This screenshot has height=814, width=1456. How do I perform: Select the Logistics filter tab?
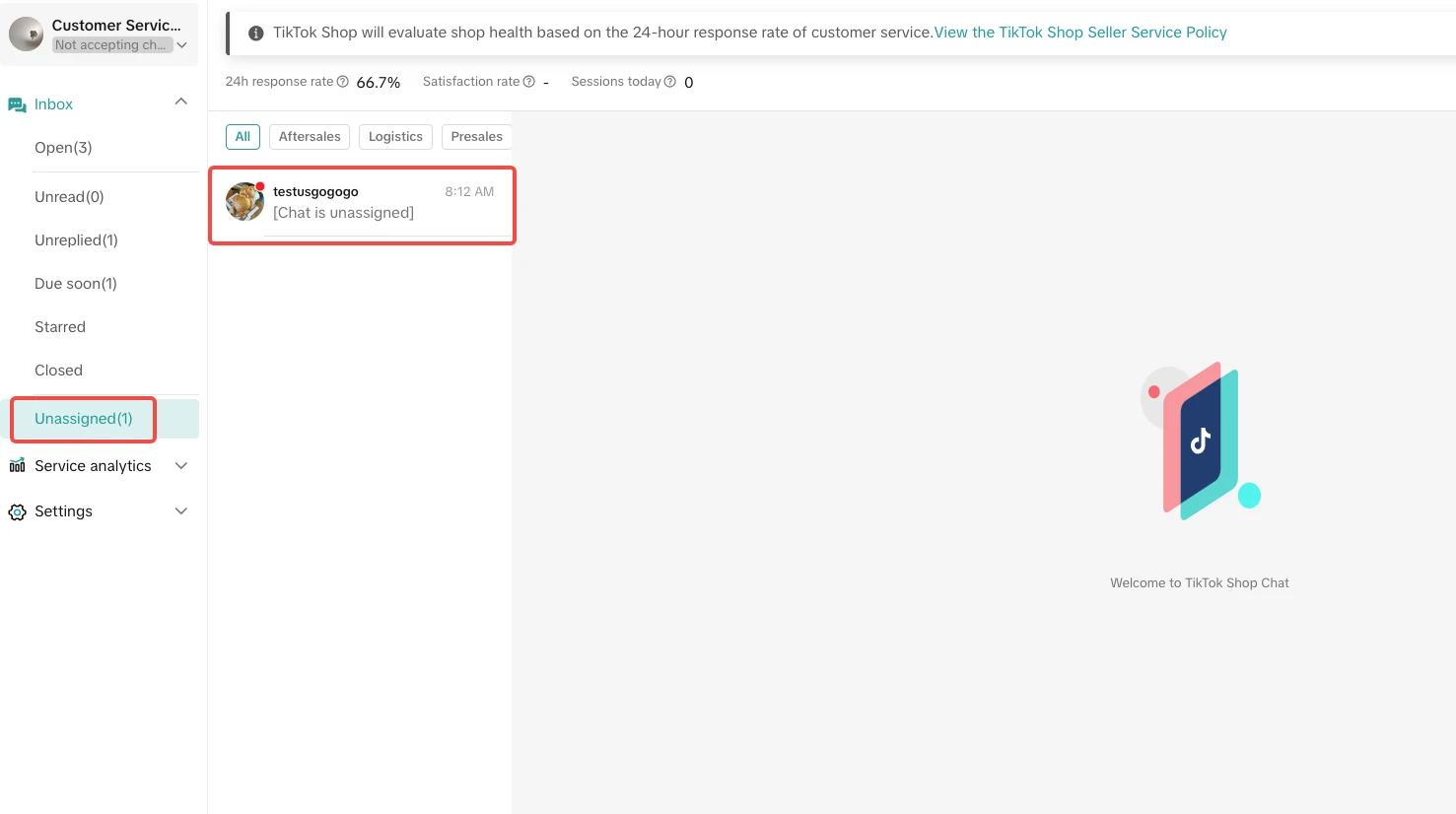point(395,137)
